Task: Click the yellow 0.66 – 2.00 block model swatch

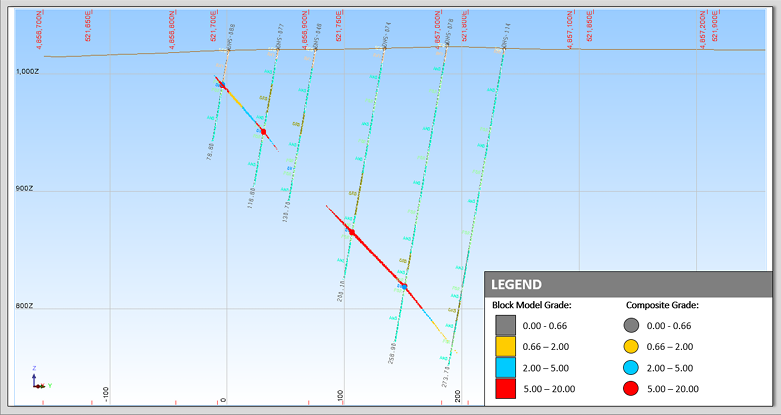Action: pyautogui.click(x=505, y=346)
